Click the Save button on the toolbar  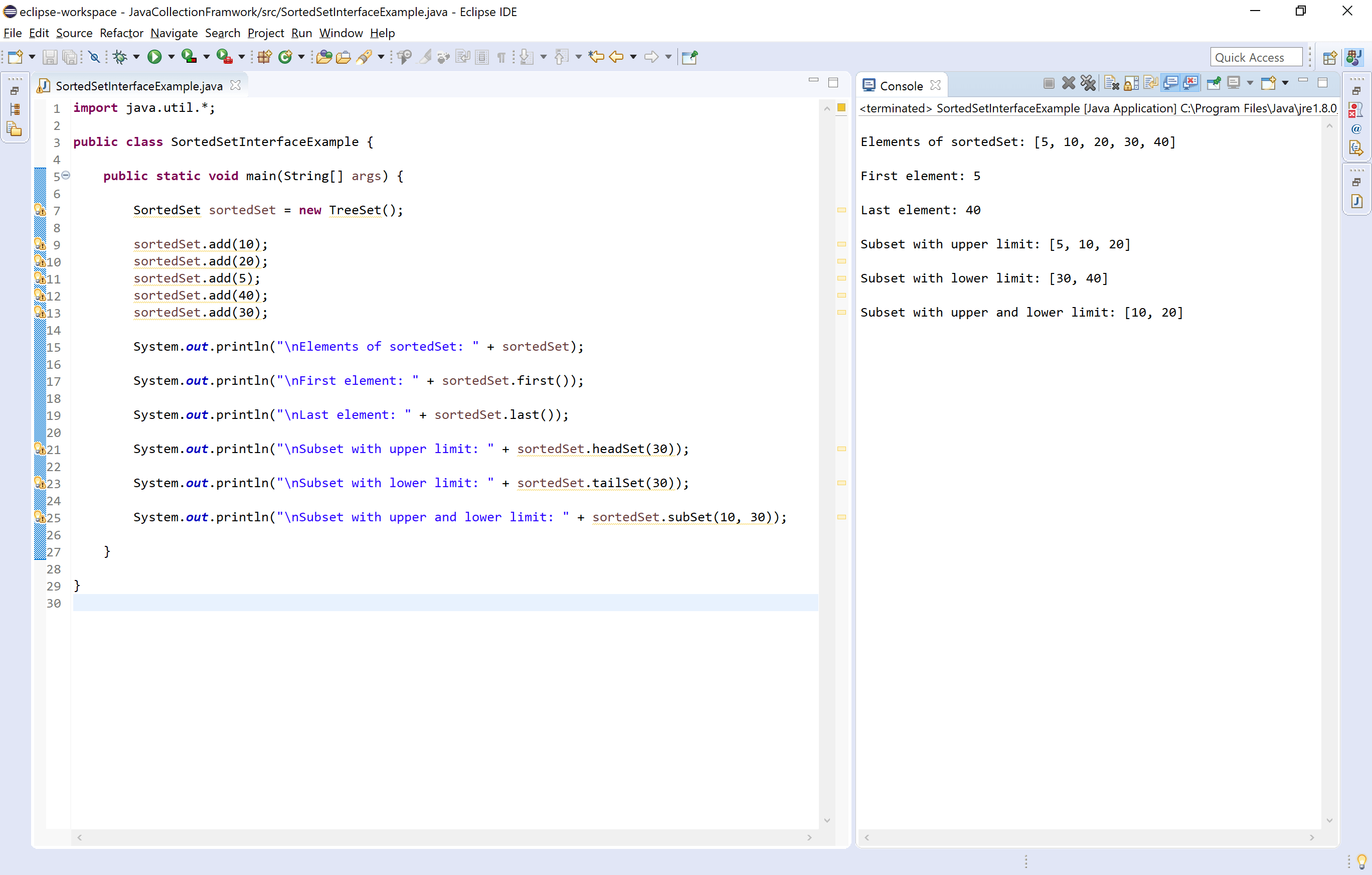coord(50,56)
